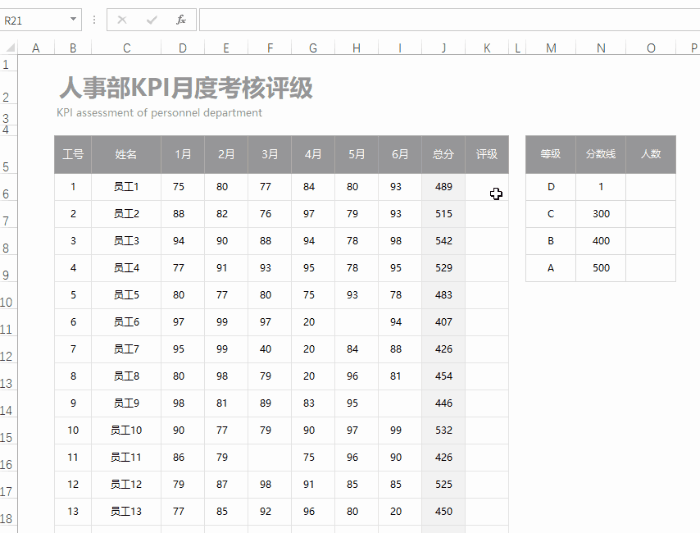
Task: Open the Name Box dropdown arrow
Action: click(73, 19)
